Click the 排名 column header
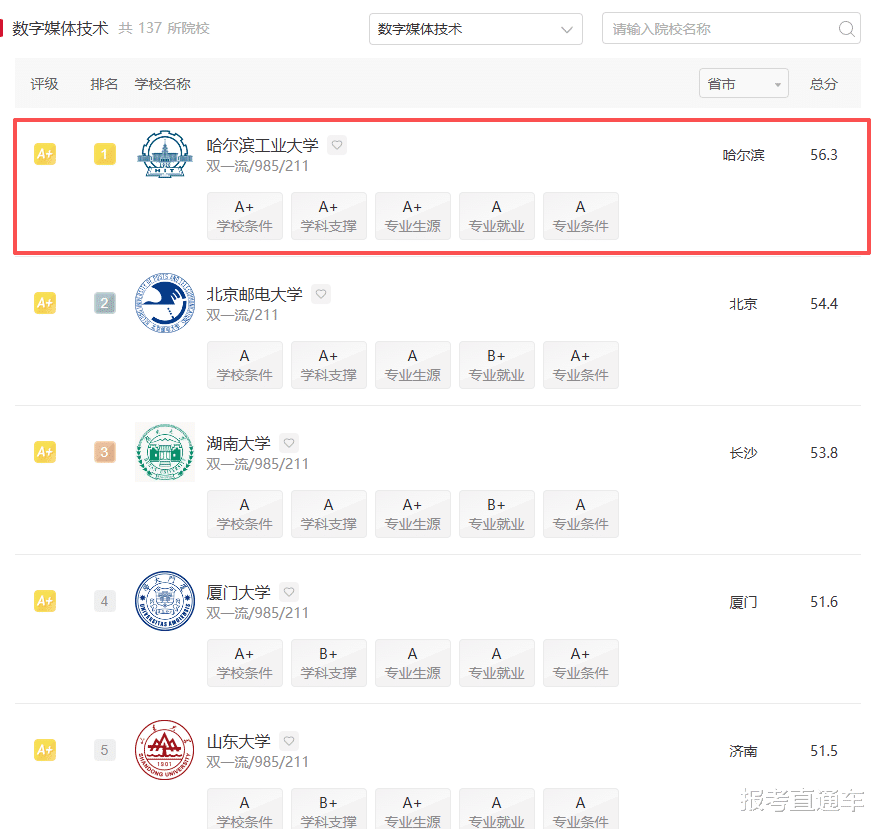 (104, 84)
